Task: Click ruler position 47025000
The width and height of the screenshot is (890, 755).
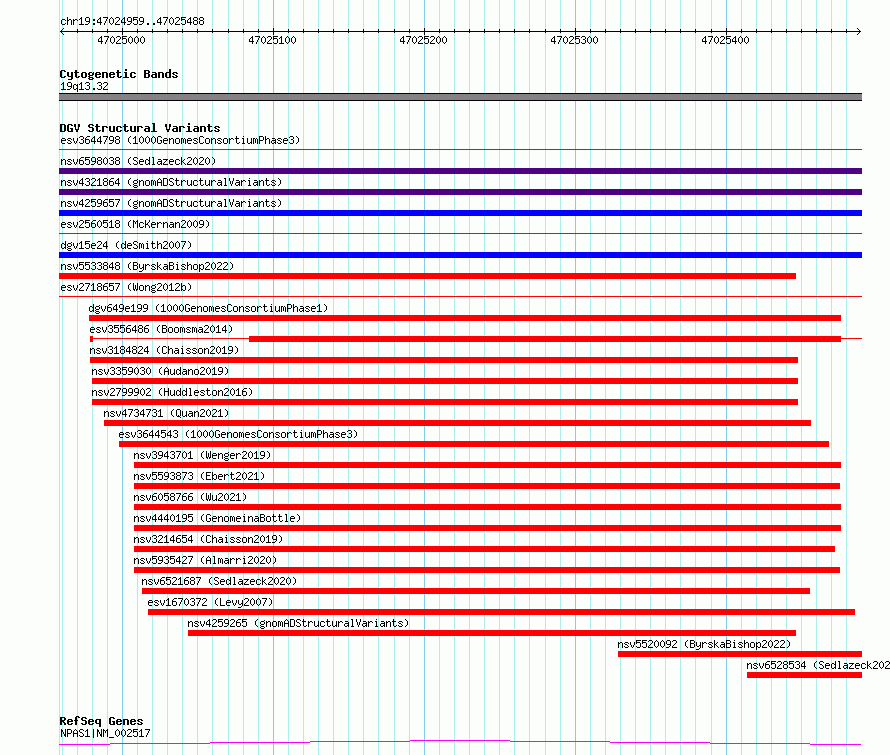Action: tap(121, 40)
